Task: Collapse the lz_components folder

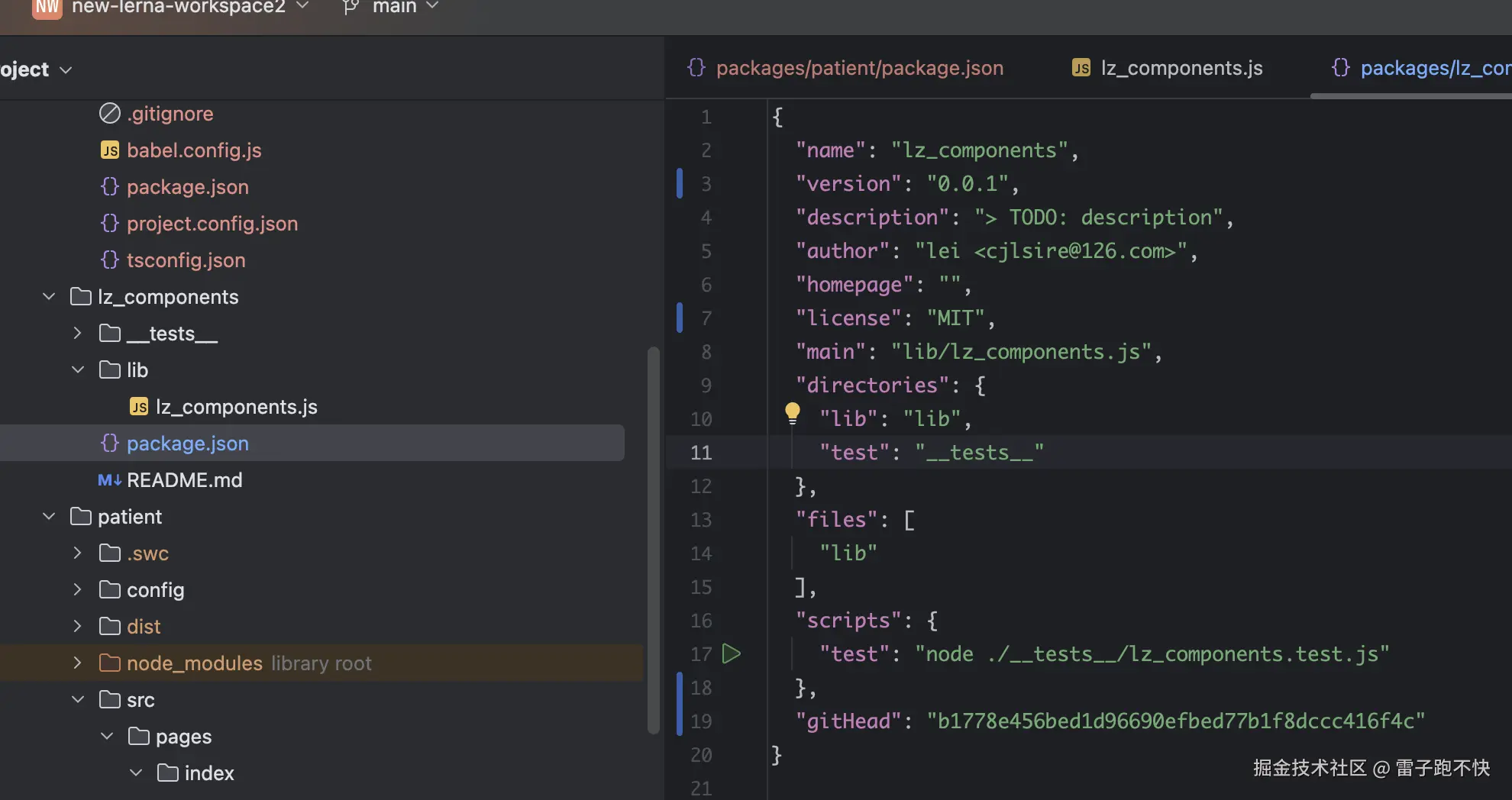Action: point(49,297)
